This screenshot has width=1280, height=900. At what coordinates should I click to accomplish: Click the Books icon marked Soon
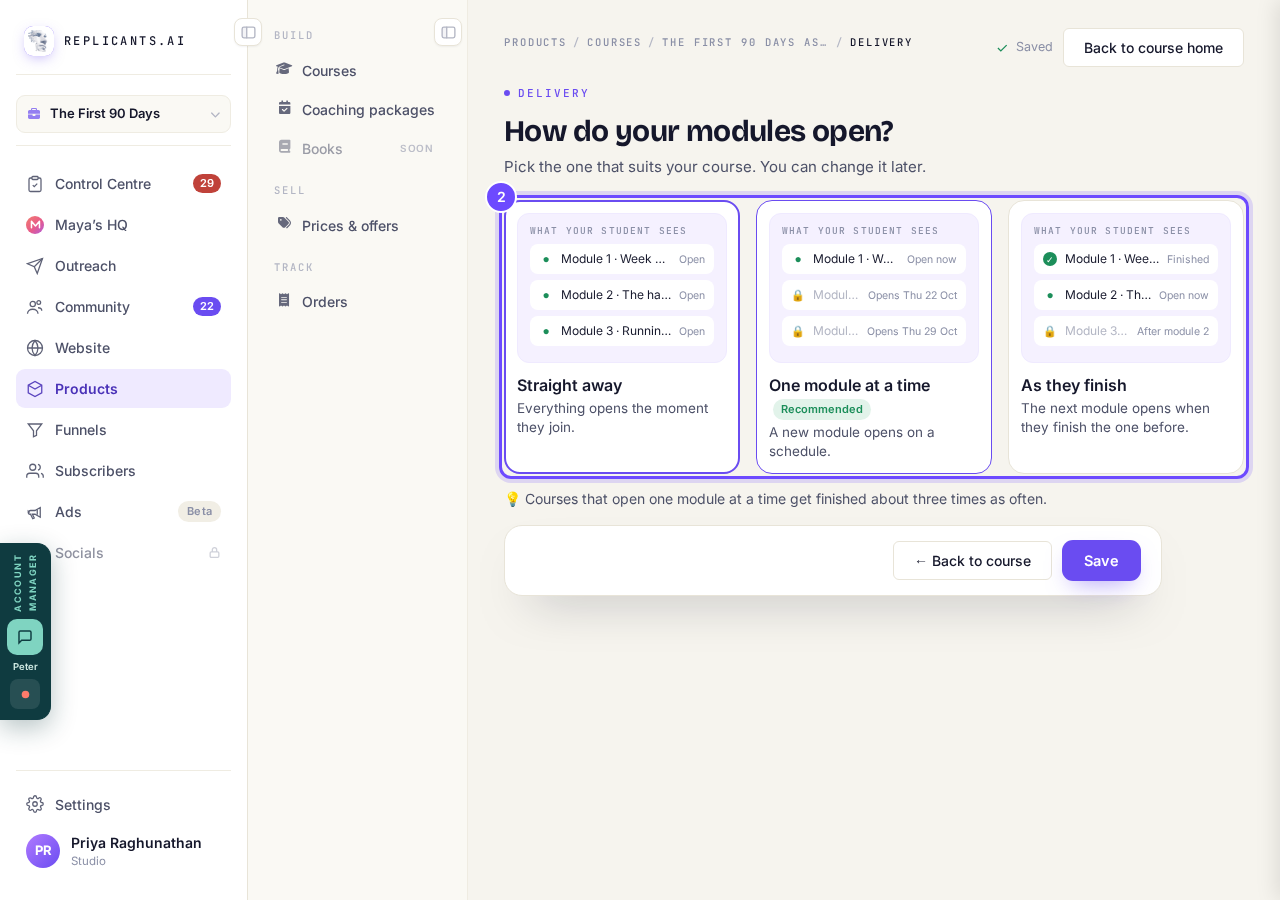(285, 147)
